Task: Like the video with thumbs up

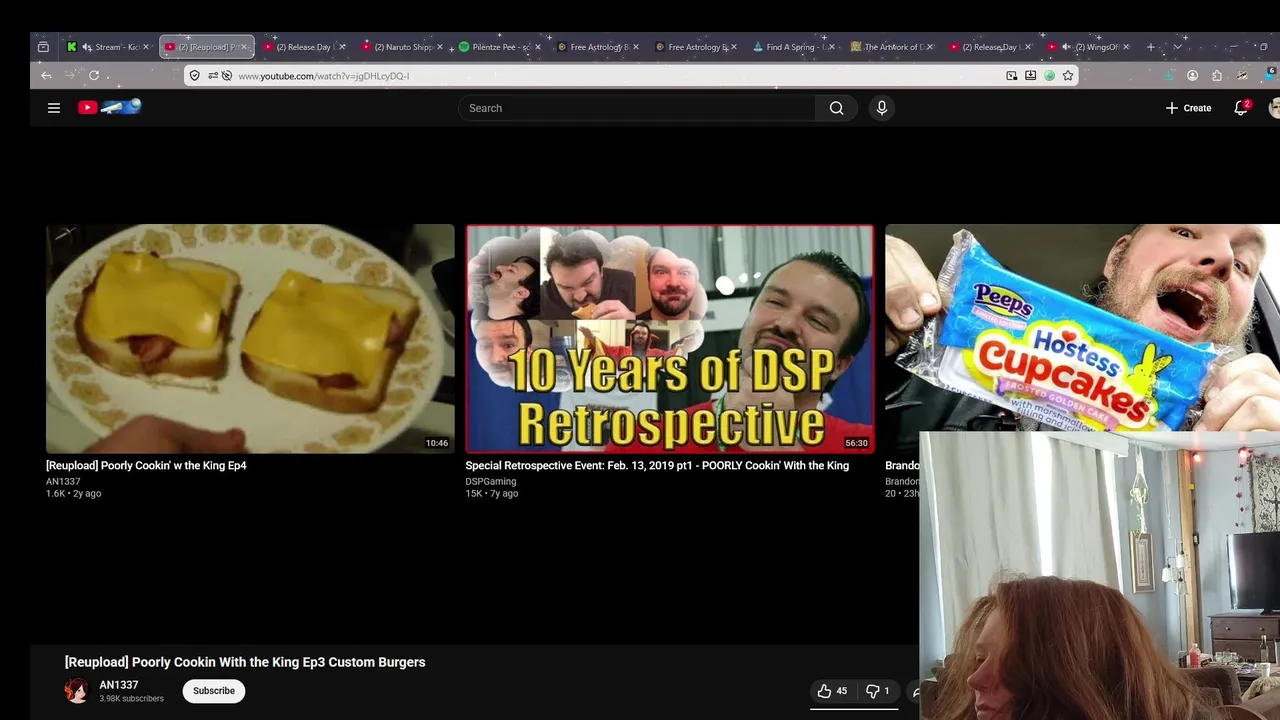Action: 832,691
